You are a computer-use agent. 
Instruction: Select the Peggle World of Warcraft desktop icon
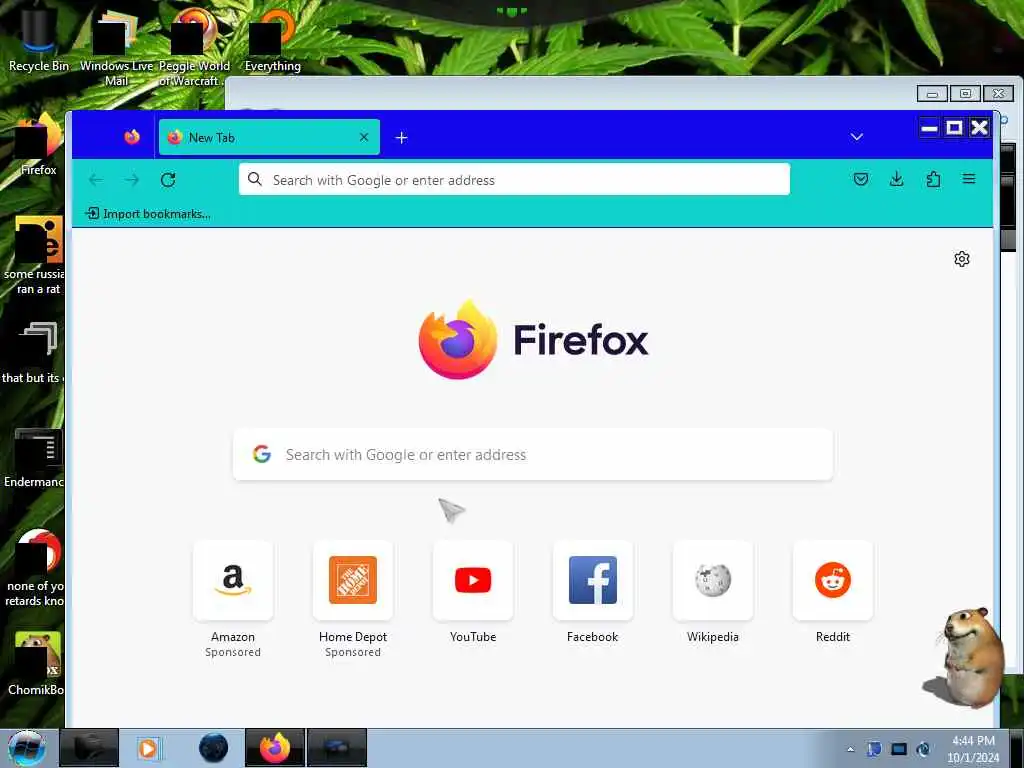click(x=194, y=49)
